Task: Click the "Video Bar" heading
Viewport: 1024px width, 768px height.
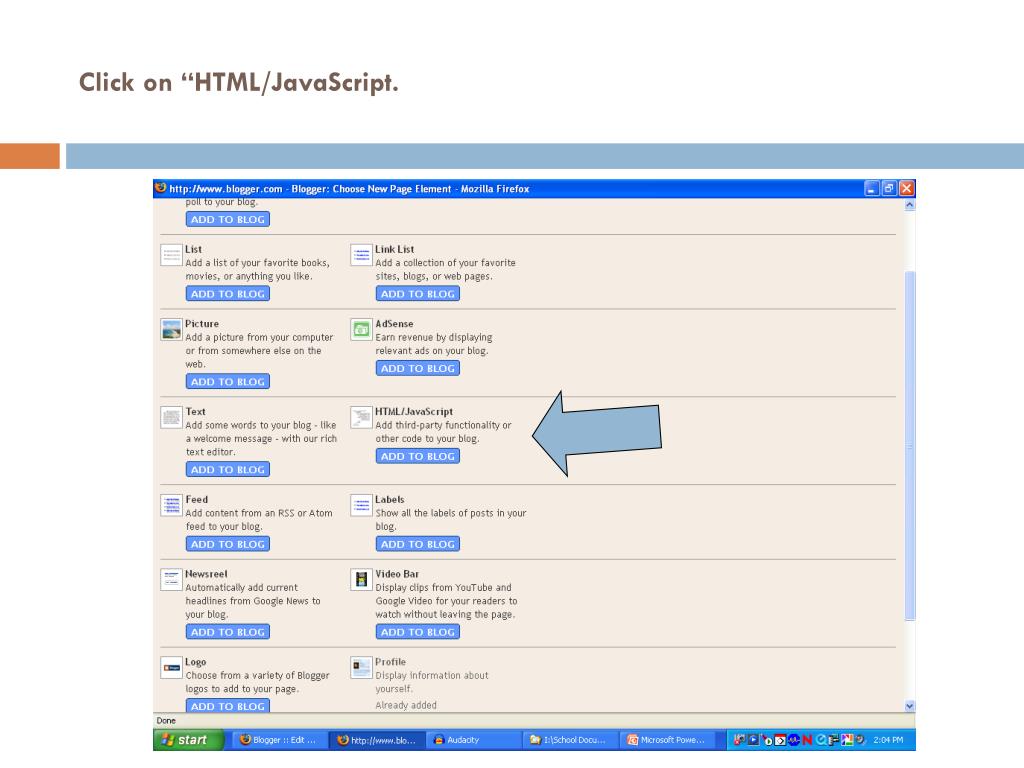Action: click(397, 574)
